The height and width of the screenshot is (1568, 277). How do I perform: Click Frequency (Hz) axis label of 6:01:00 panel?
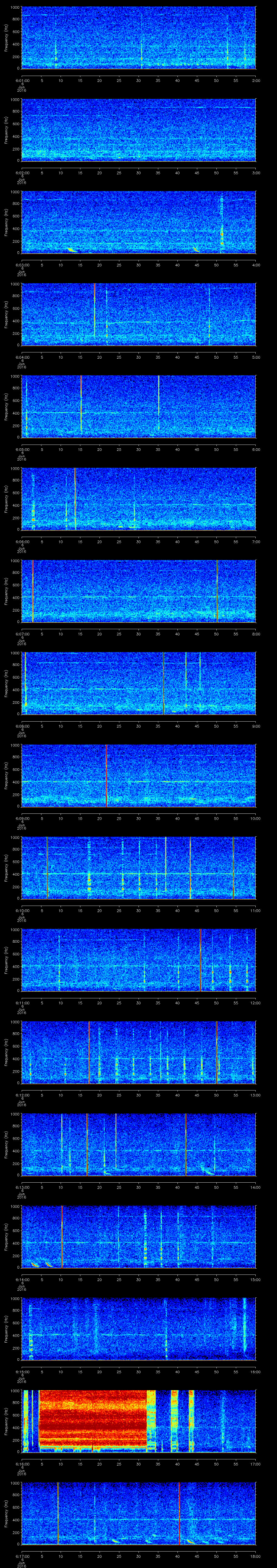point(7,38)
